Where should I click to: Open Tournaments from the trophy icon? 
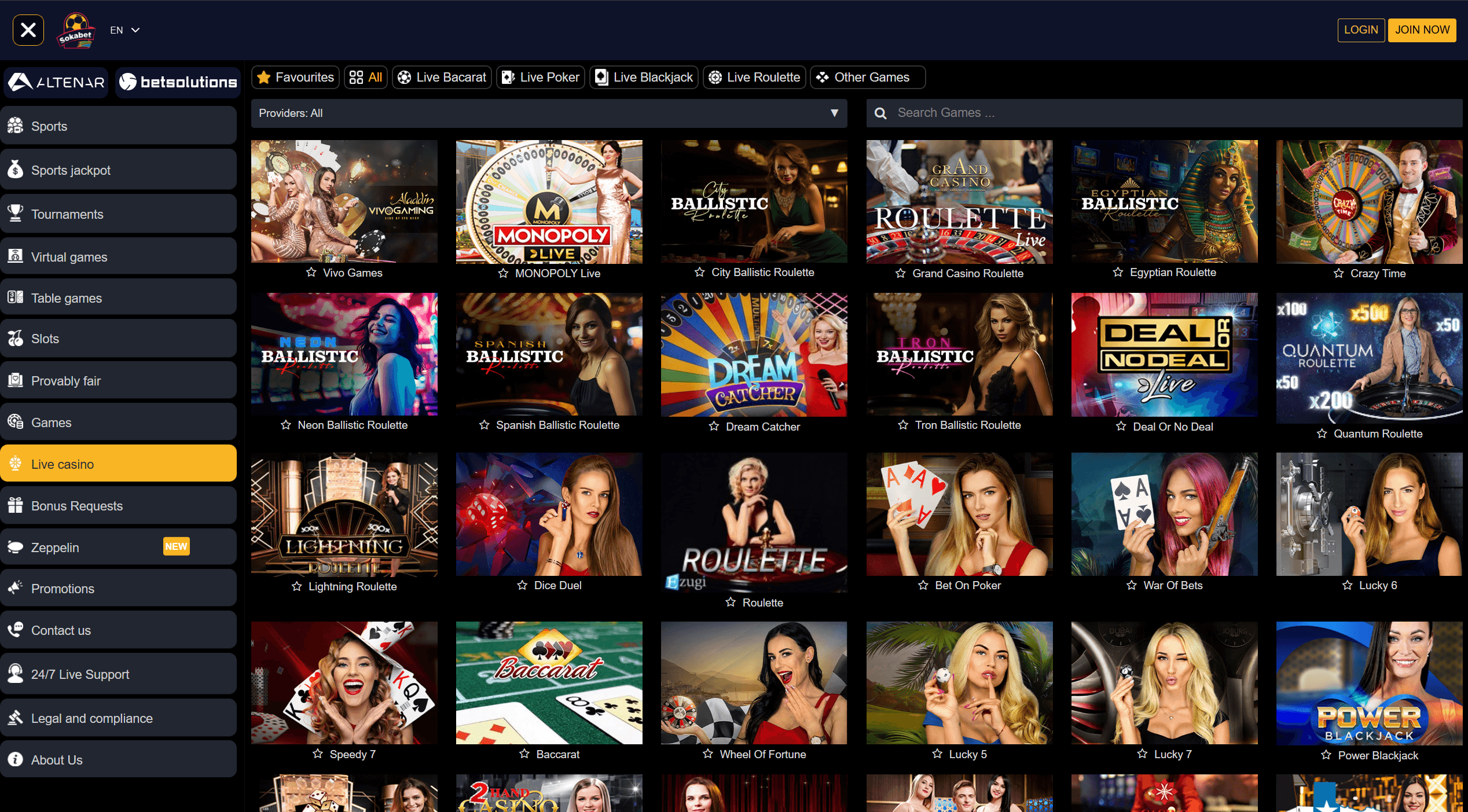(x=16, y=214)
